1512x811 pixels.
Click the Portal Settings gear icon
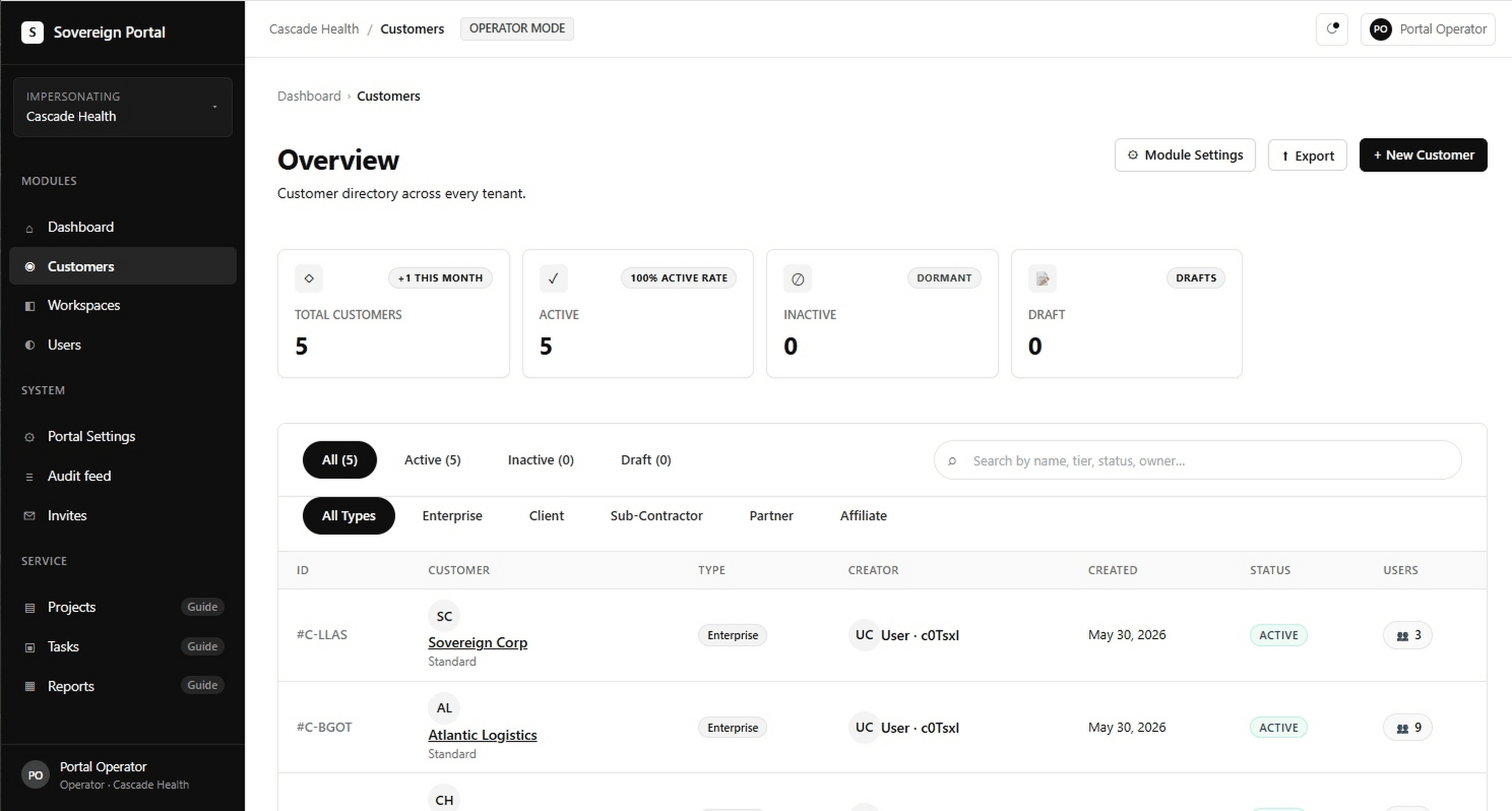tap(29, 437)
